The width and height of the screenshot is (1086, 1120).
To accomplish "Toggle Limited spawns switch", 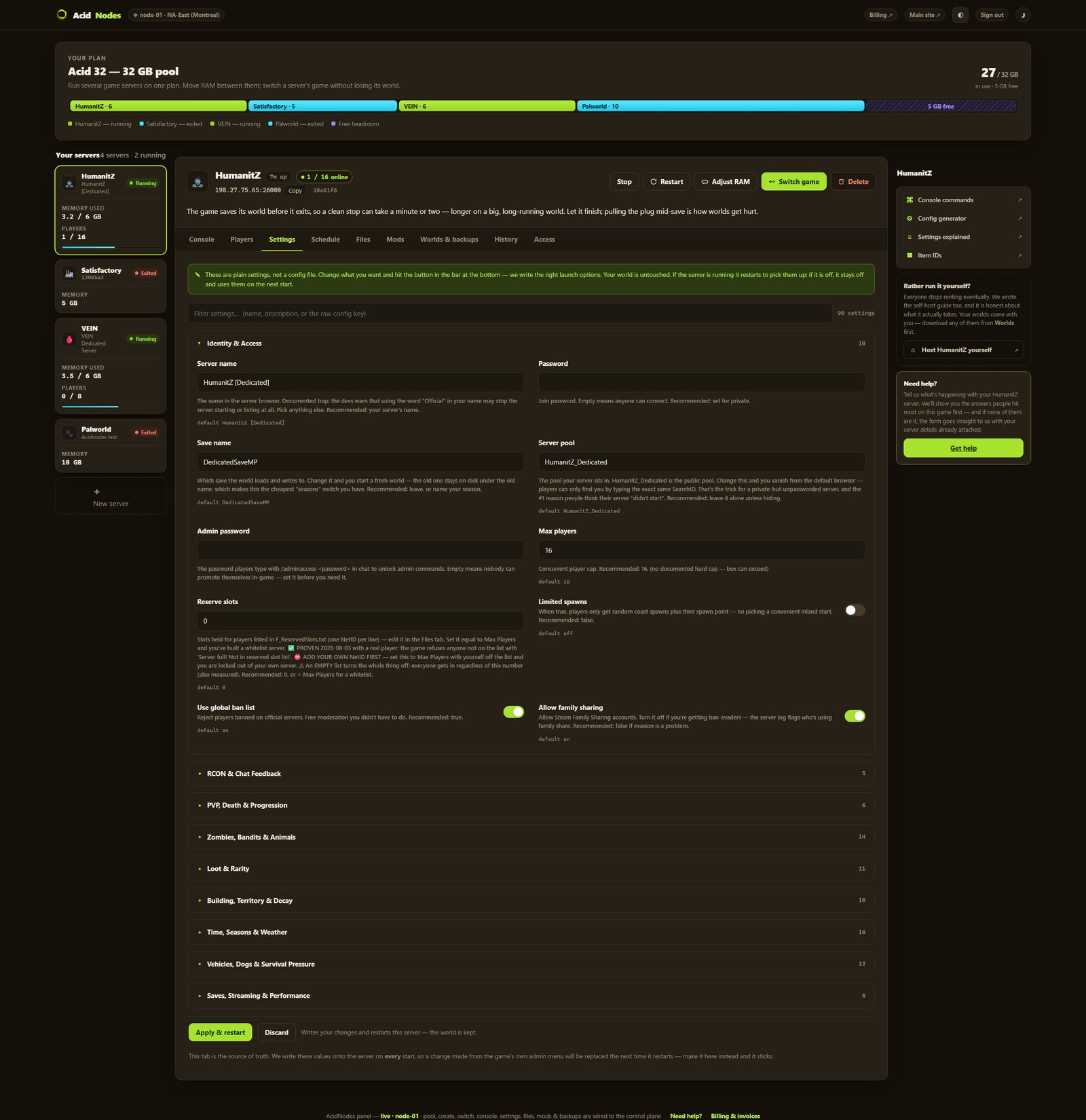I will tap(855, 610).
